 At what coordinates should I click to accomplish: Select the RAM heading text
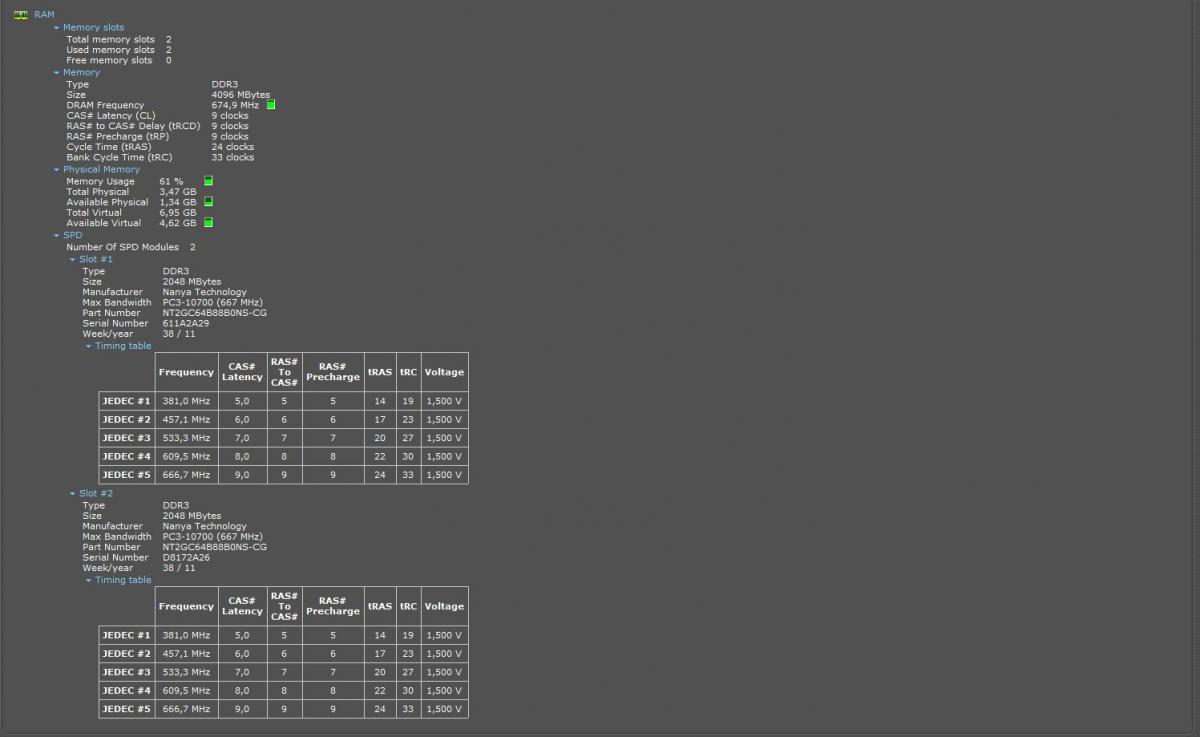[44, 15]
